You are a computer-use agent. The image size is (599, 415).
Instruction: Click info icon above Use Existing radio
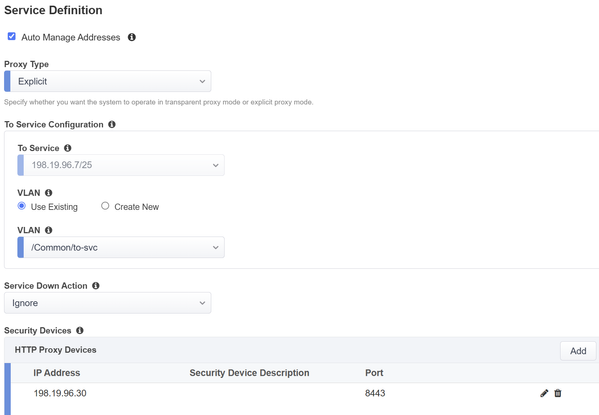coord(49,193)
